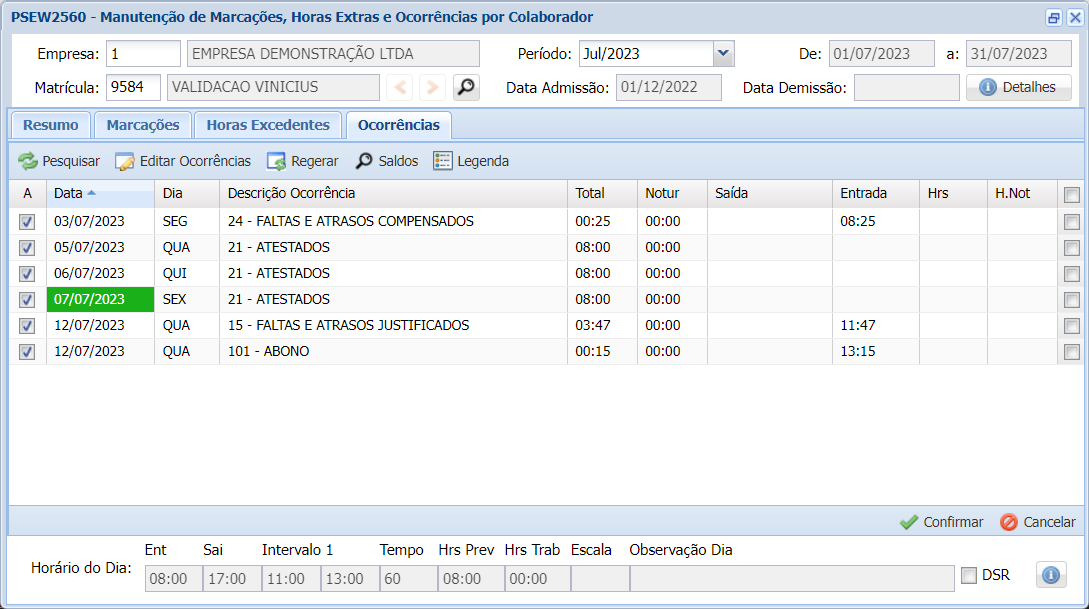The width and height of the screenshot is (1089, 609).
Task: Open the Período dropdown showing Jul/2023
Action: 721,54
